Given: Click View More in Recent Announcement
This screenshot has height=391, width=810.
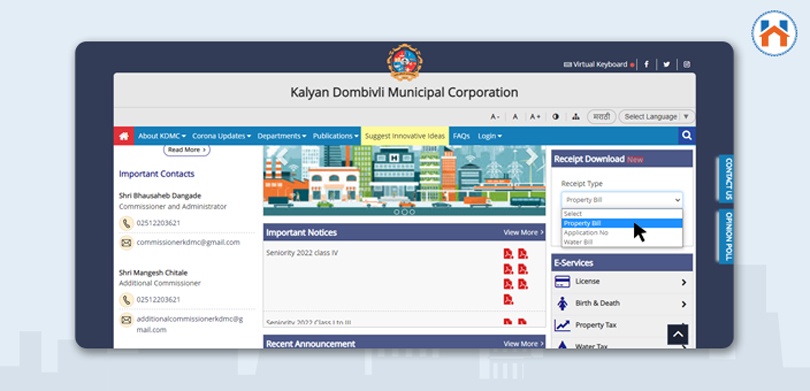Looking at the screenshot, I should 523,343.
